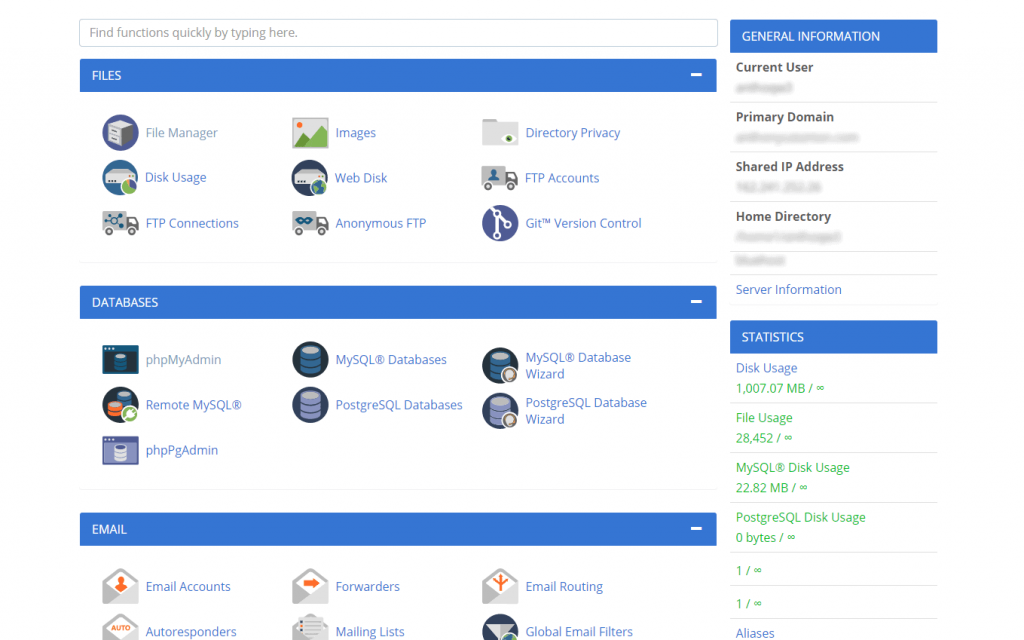Click the Forwarders icon

click(310, 586)
